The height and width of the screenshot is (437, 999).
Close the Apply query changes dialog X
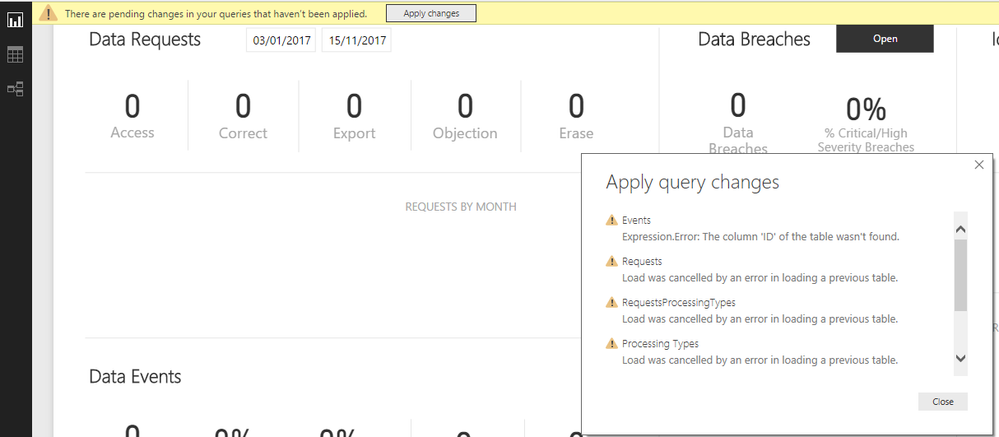(979, 165)
